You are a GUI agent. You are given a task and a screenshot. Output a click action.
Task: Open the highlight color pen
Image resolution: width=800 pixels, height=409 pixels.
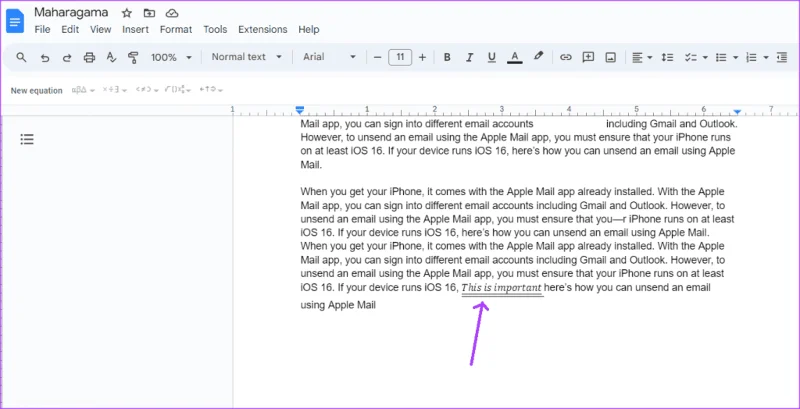[x=538, y=56]
